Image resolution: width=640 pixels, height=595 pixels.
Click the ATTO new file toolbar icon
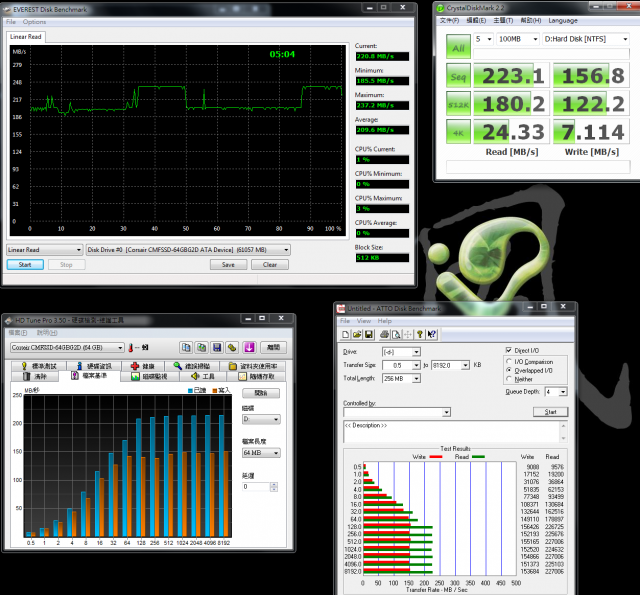pyautogui.click(x=345, y=335)
